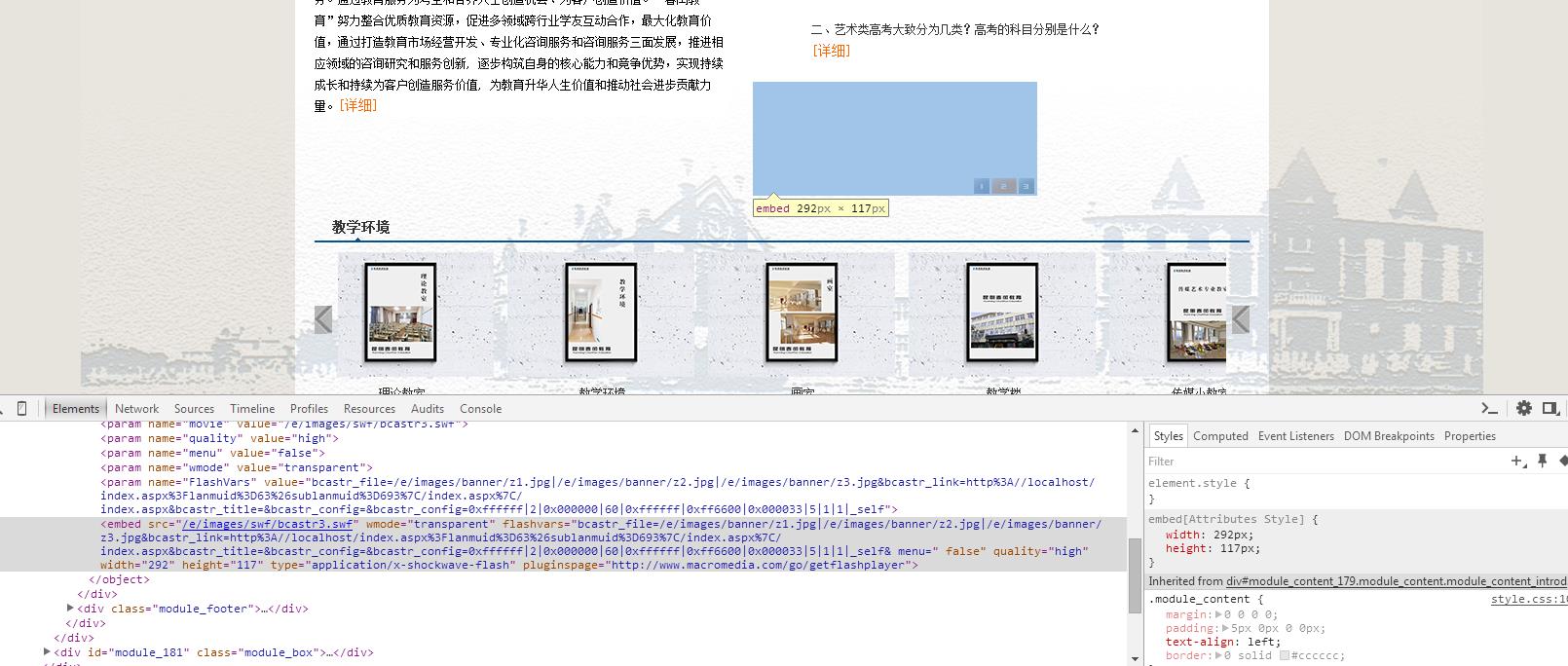Open the style.css source link
The width and height of the screenshot is (1568, 666).
1527,599
